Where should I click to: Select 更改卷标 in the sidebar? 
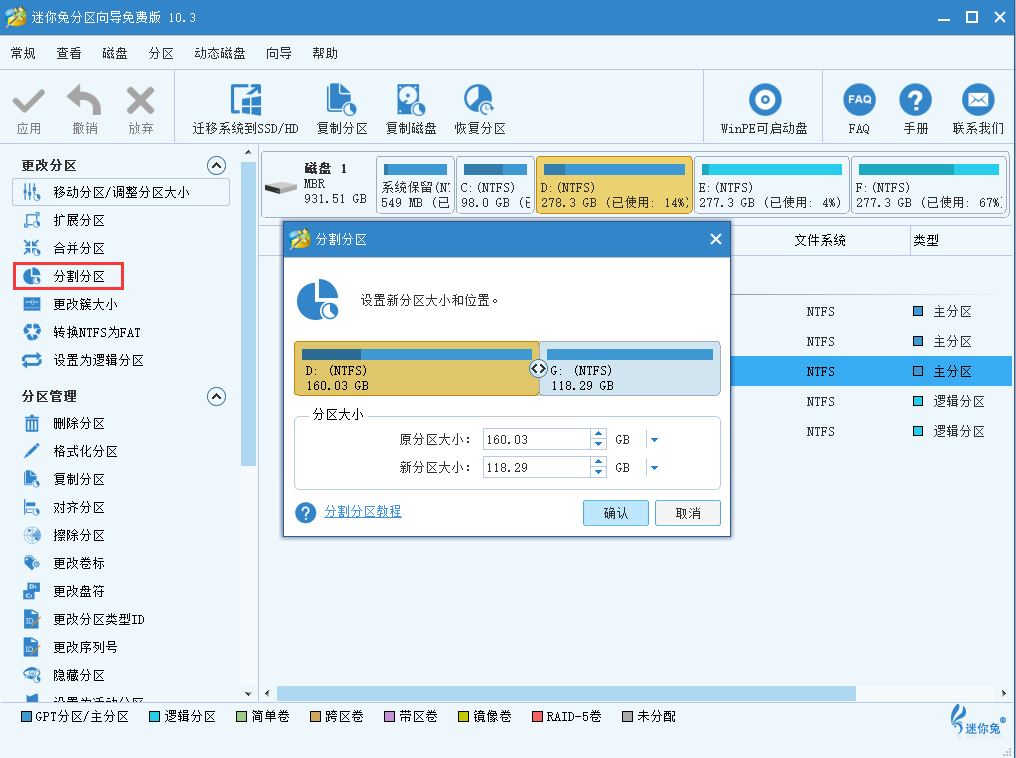pyautogui.click(x=79, y=564)
